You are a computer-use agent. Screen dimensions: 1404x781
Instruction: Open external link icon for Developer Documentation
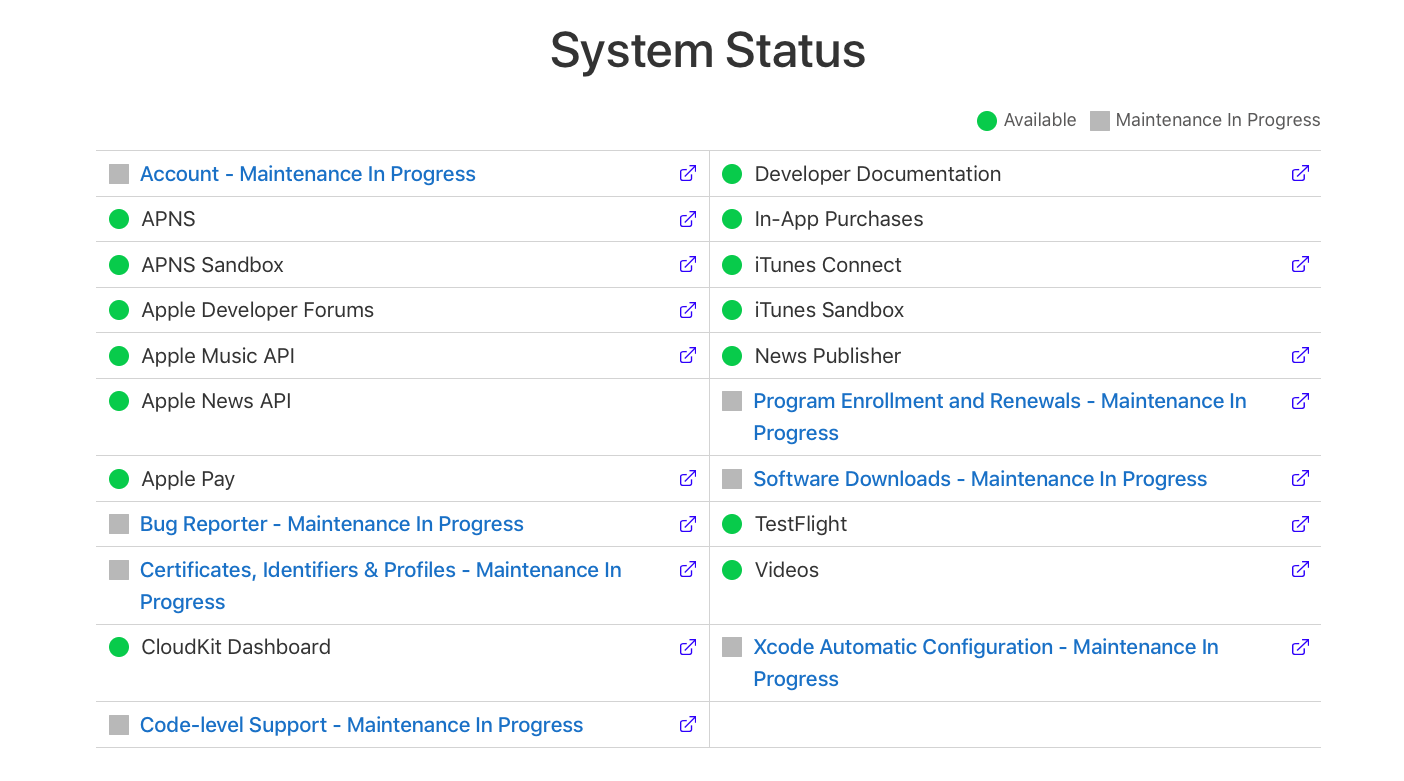point(1300,173)
